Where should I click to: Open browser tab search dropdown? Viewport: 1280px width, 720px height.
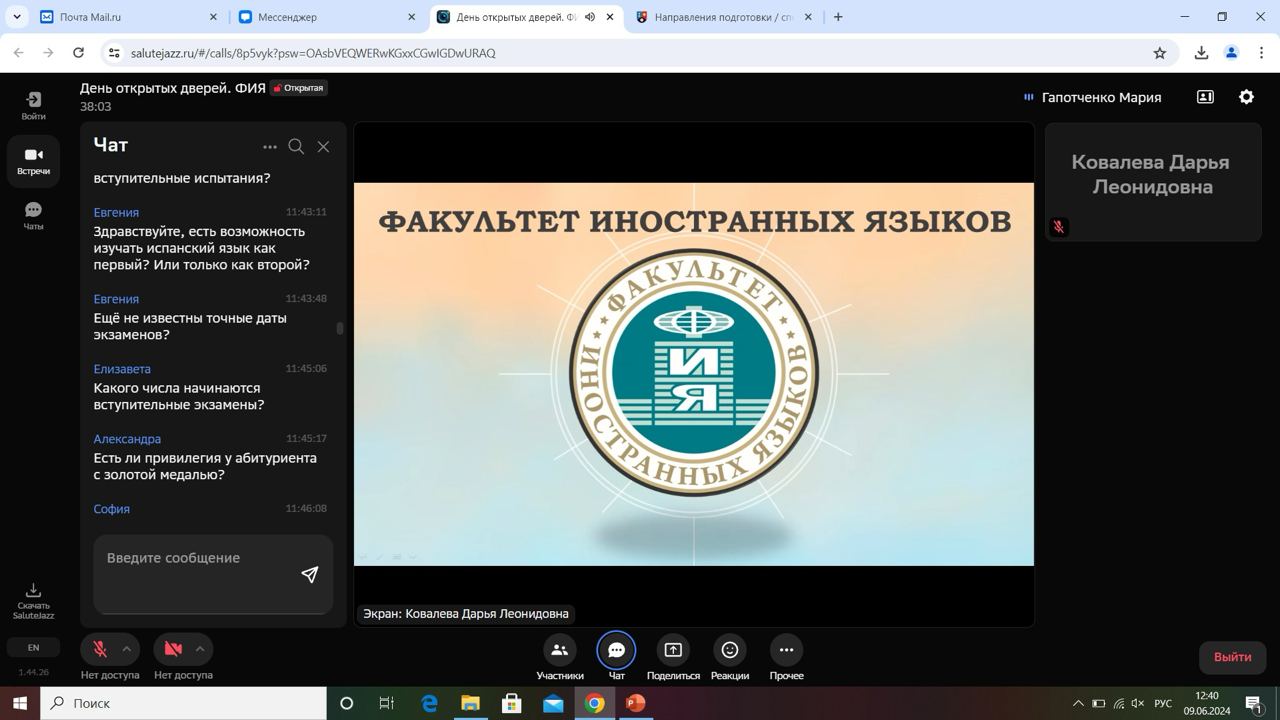point(16,17)
